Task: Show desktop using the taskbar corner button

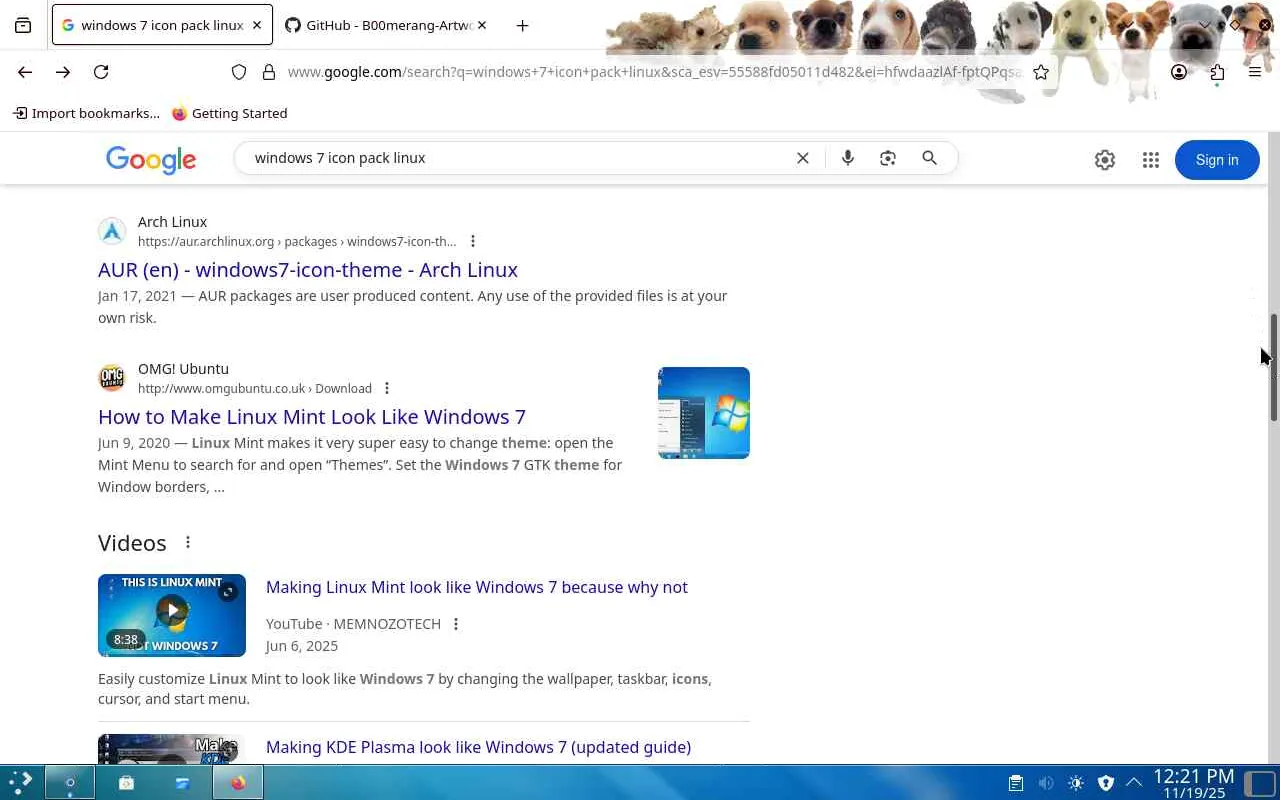Action: pos(1262,783)
